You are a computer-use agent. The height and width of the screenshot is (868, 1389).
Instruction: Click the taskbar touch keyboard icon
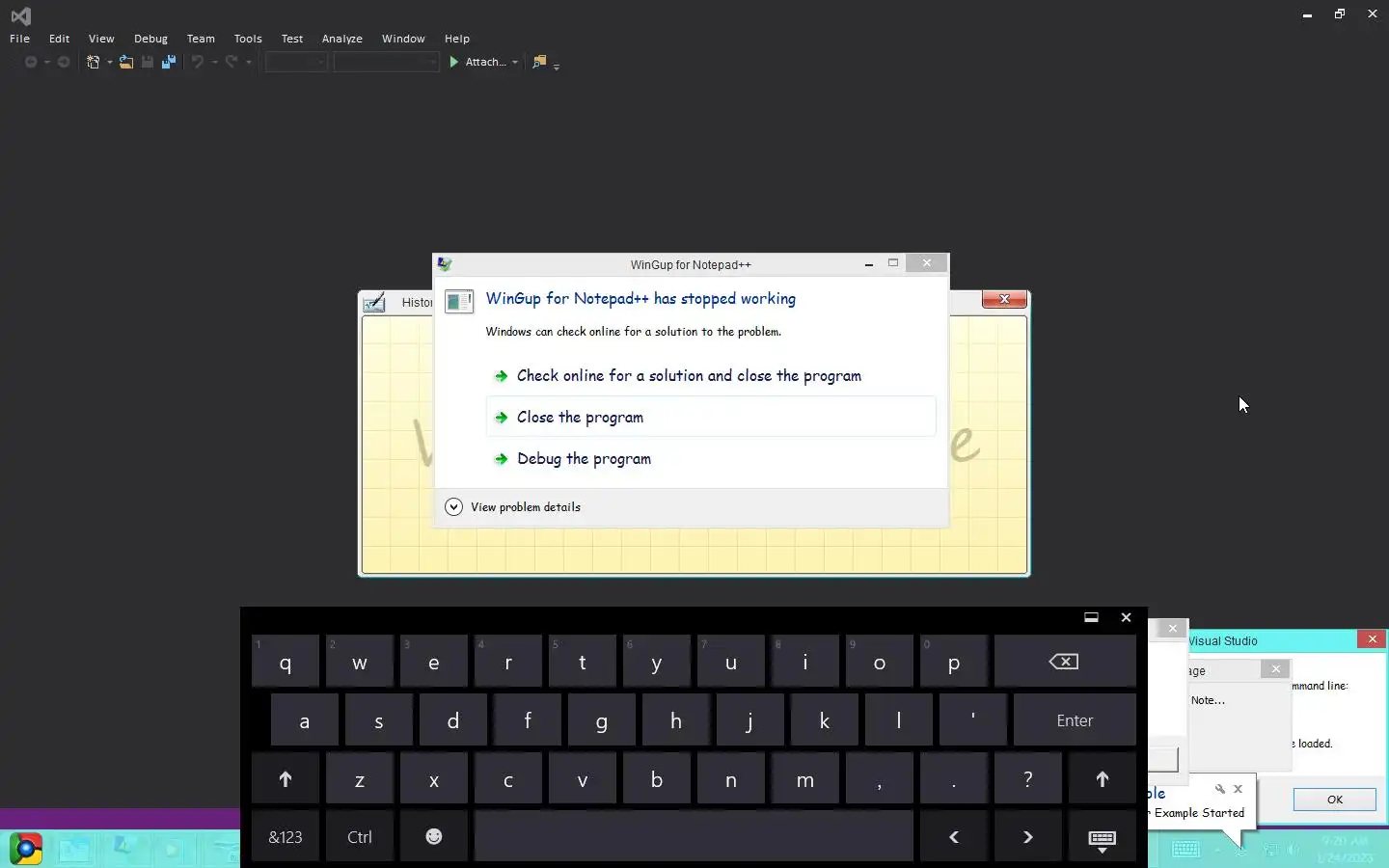click(1185, 850)
